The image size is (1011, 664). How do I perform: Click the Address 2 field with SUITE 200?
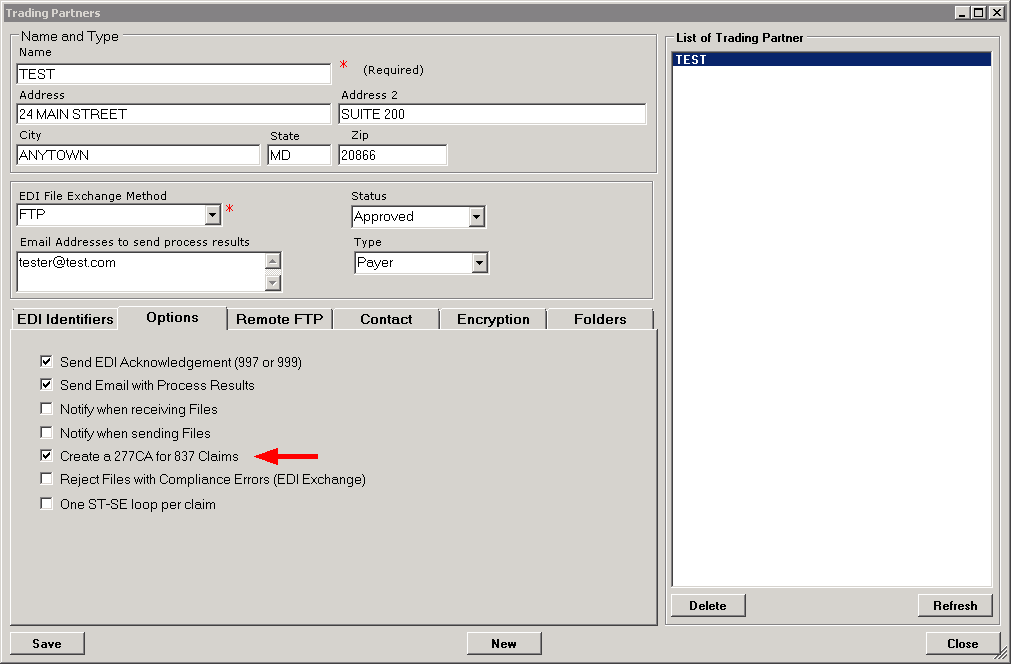tap(492, 114)
